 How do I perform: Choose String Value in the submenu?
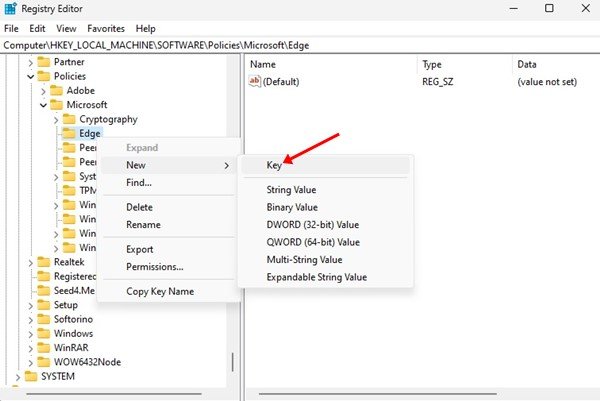click(x=326, y=190)
